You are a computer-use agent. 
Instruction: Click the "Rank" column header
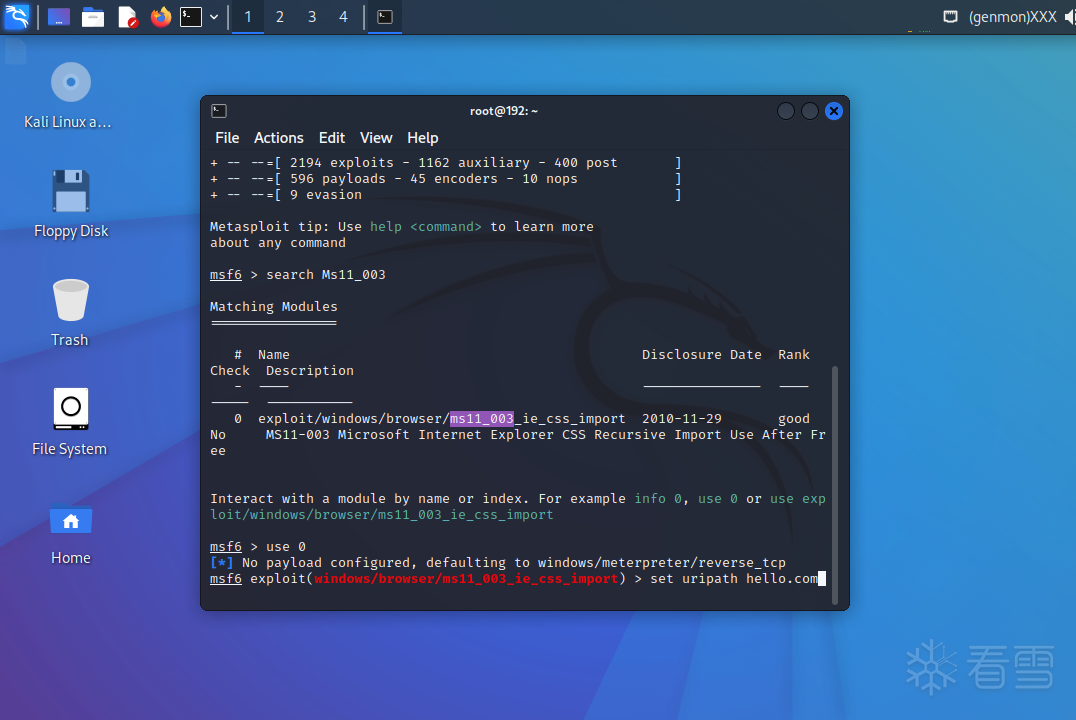pyautogui.click(x=794, y=355)
